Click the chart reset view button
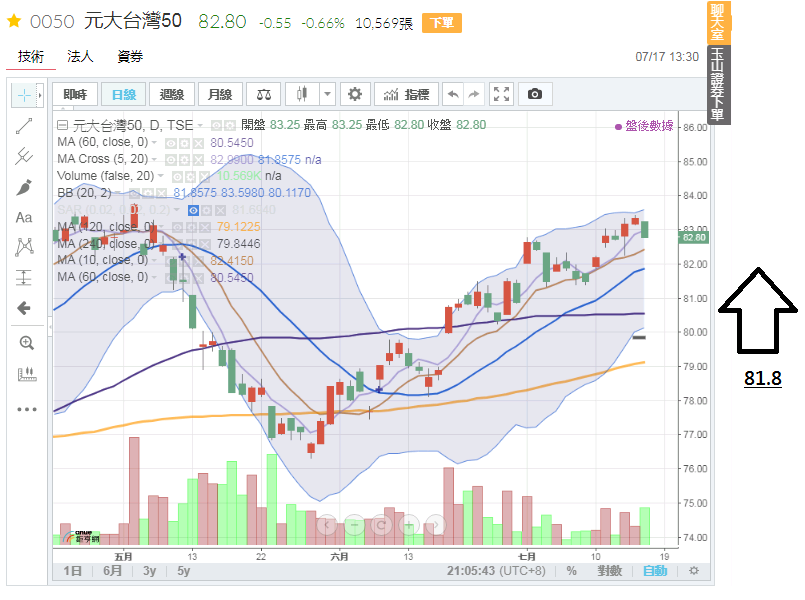 point(381,525)
